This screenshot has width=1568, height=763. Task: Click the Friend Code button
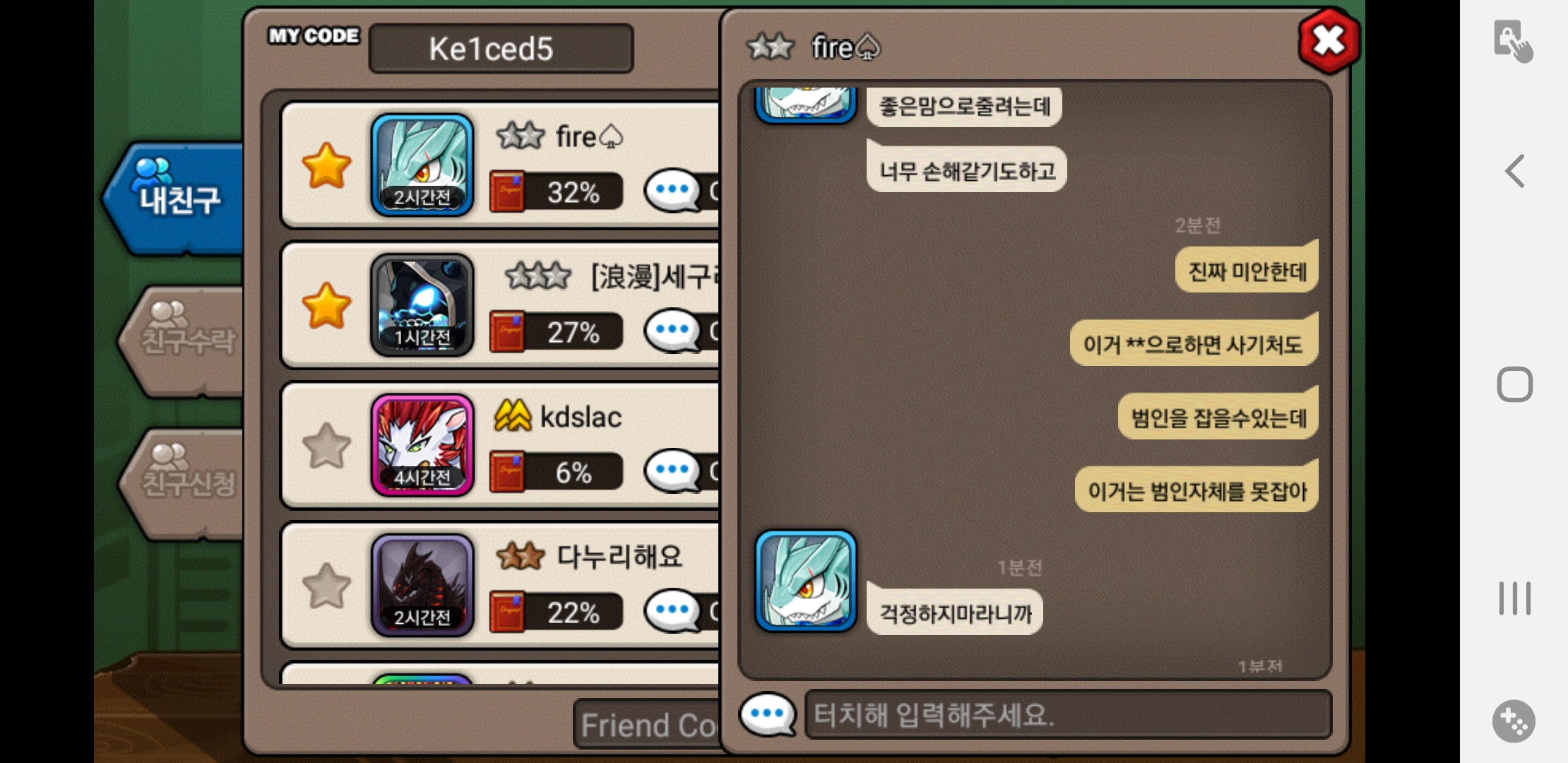pos(648,725)
